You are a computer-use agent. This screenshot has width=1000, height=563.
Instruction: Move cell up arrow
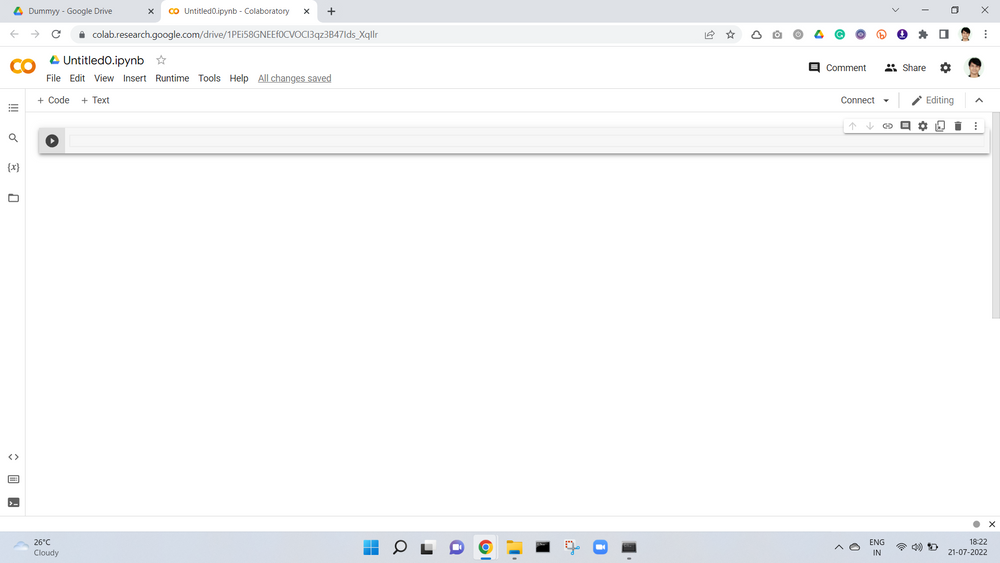click(853, 126)
